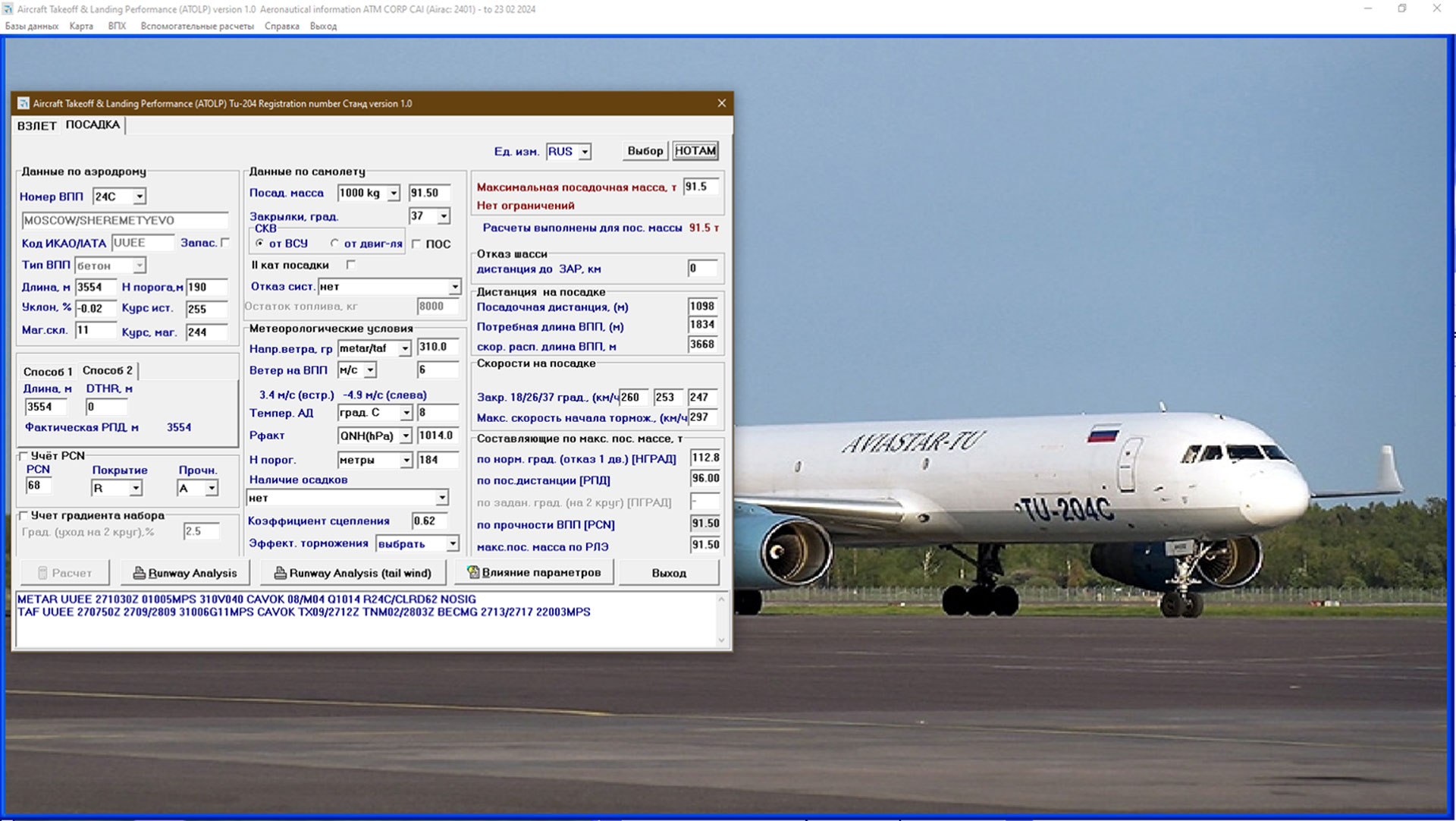Switch to the ВЗЛЕТ tab
Image resolution: width=1456 pixels, height=821 pixels.
point(36,125)
